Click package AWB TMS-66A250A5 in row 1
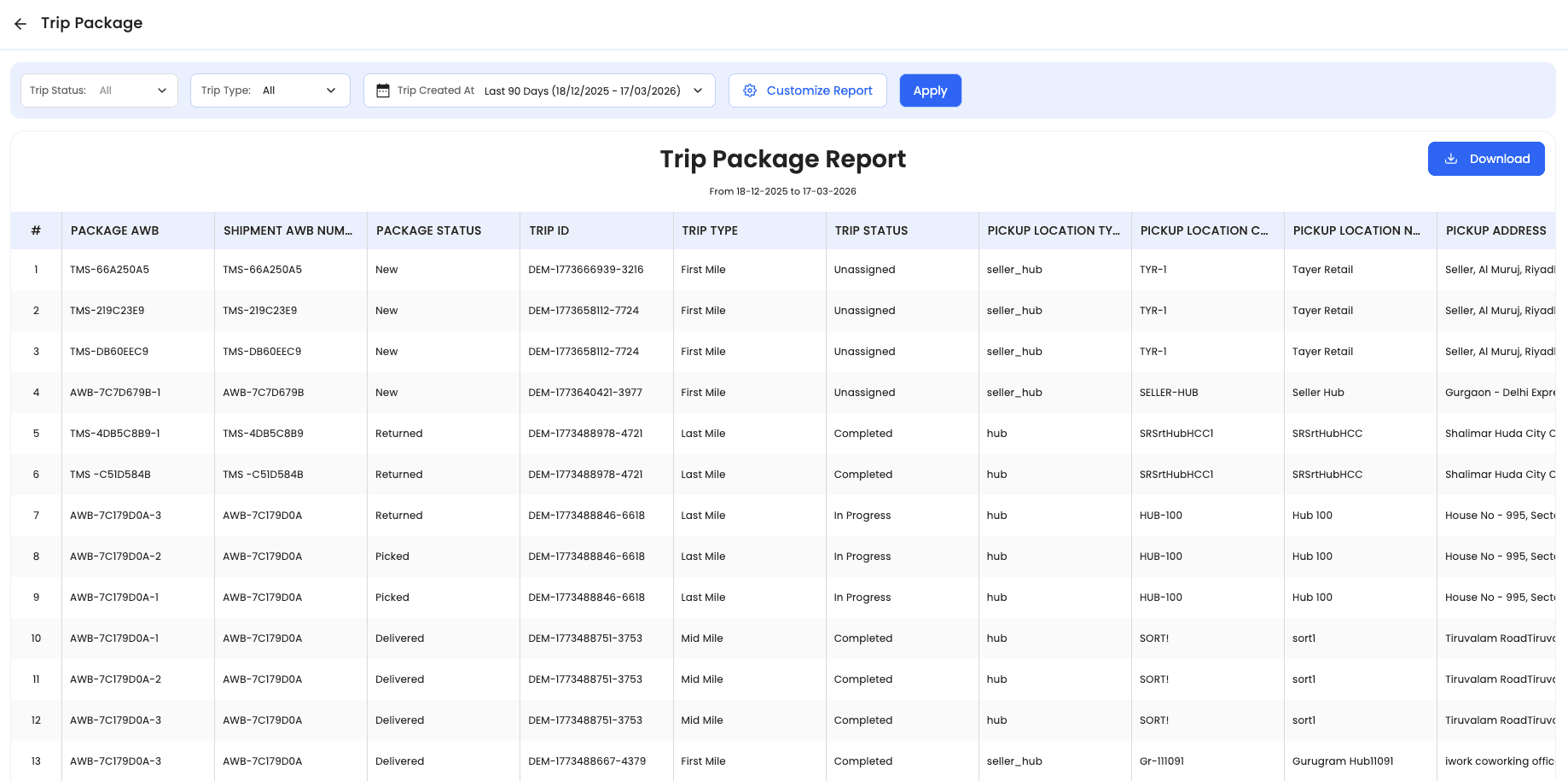The image size is (1568, 781). [109, 270]
